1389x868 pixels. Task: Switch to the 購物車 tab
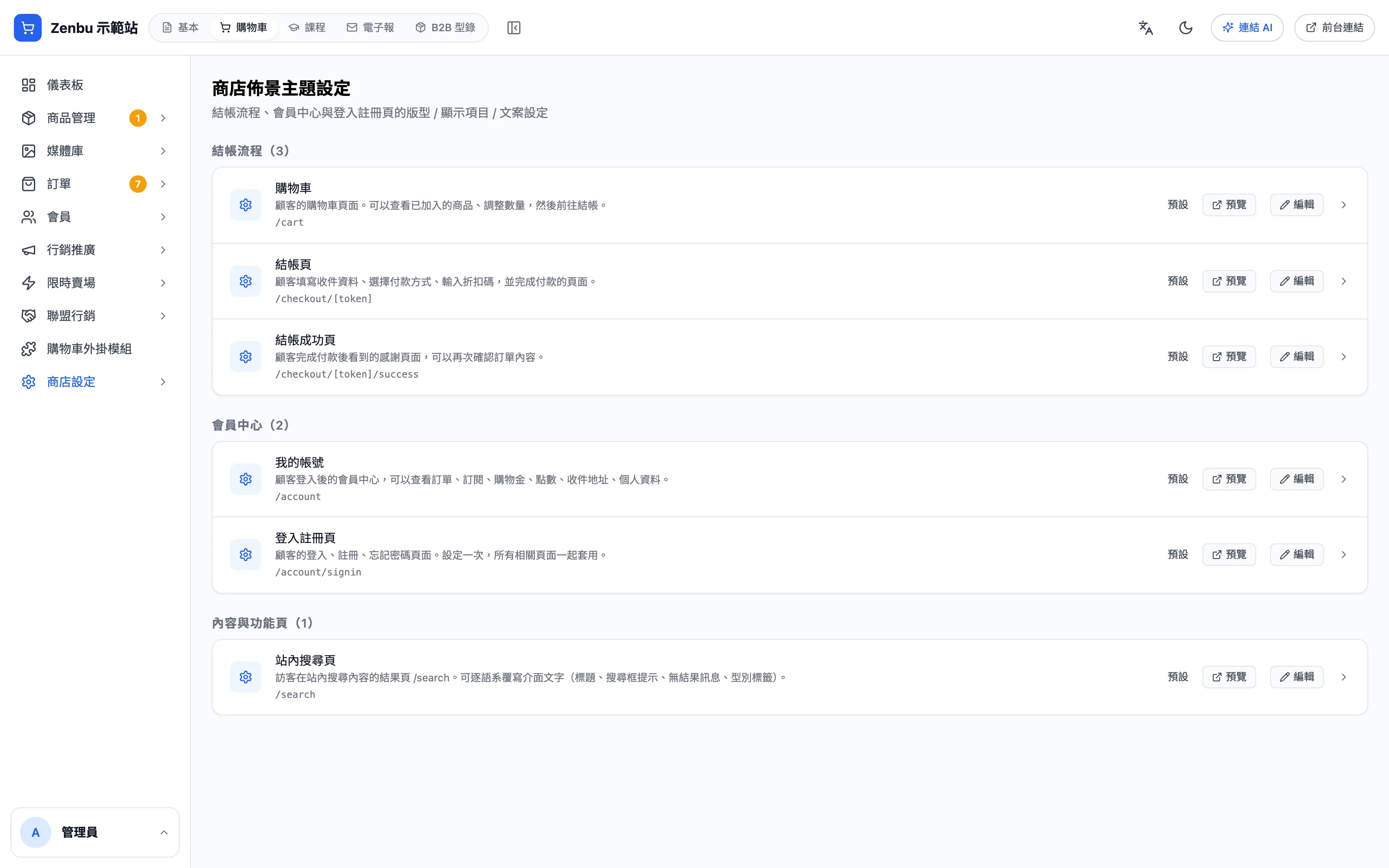coord(244,27)
